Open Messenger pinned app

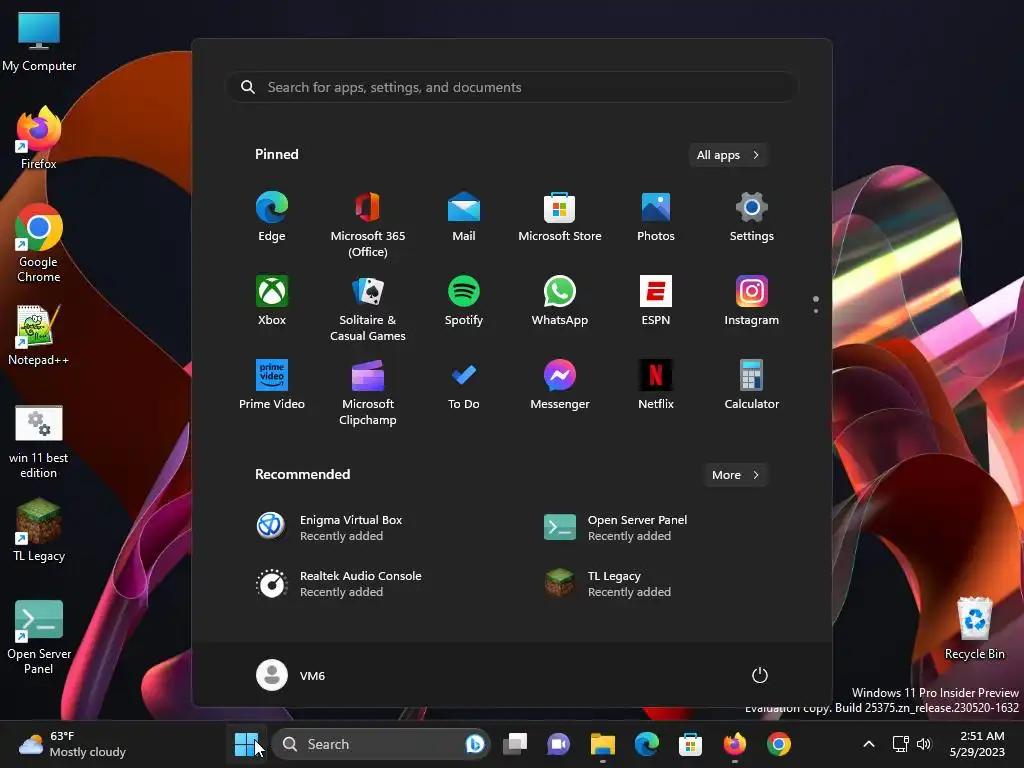[560, 385]
